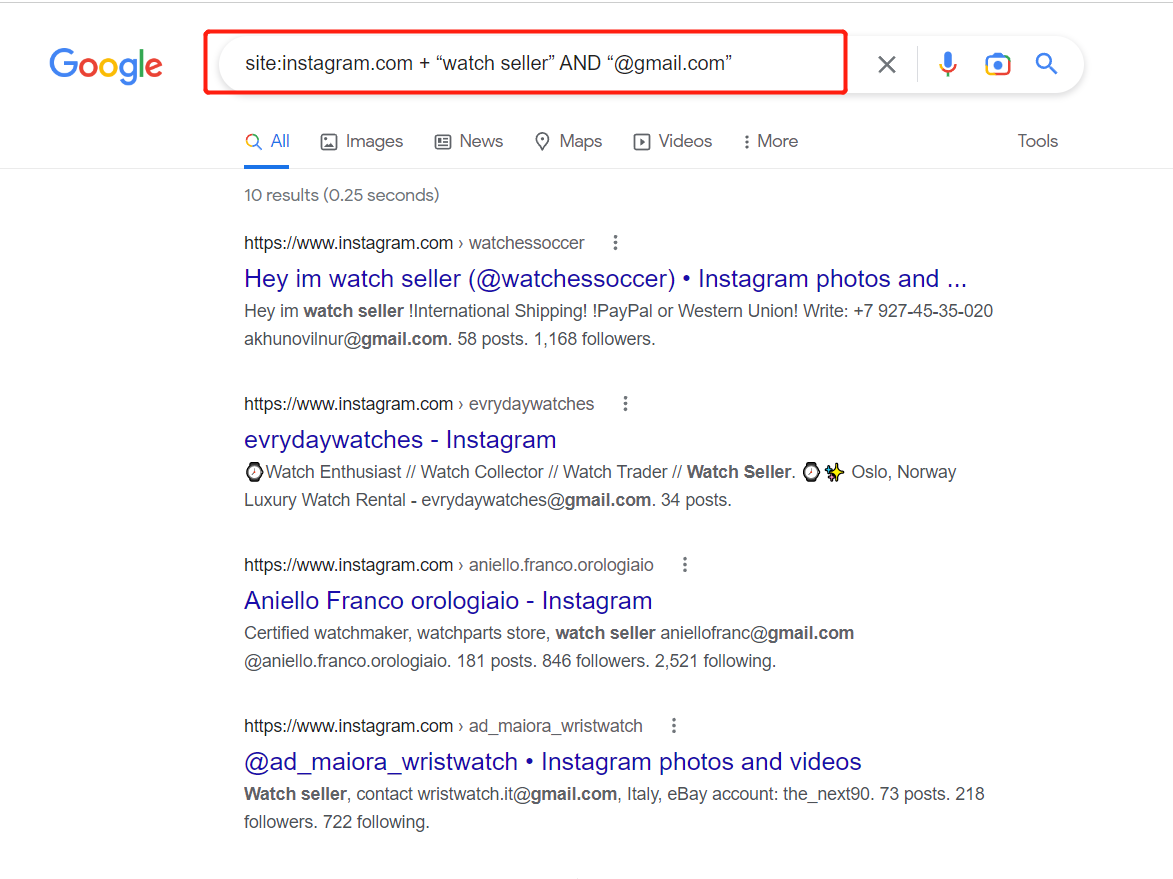Start voice search with the microphone icon

947,64
